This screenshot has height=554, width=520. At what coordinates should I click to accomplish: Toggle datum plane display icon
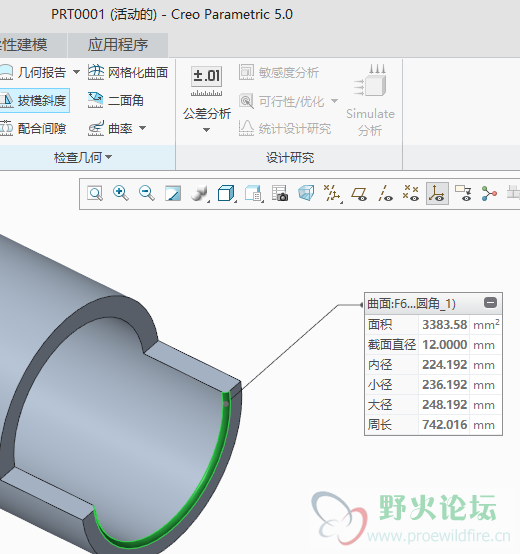point(359,193)
